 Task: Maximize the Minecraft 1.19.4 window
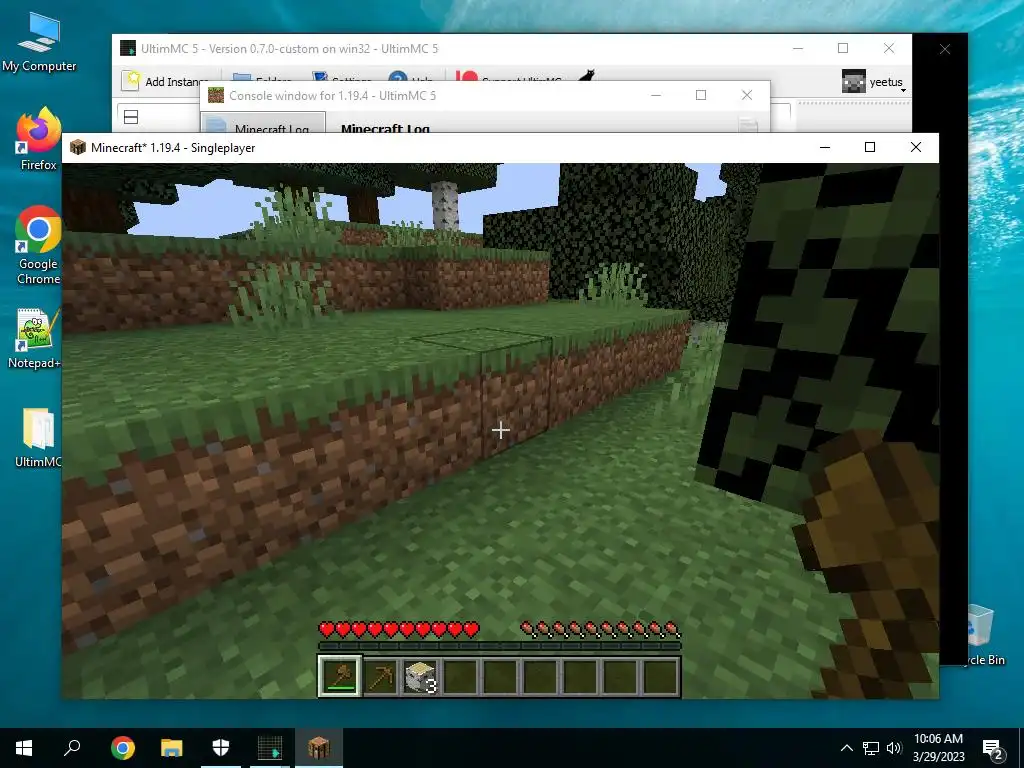[870, 147]
